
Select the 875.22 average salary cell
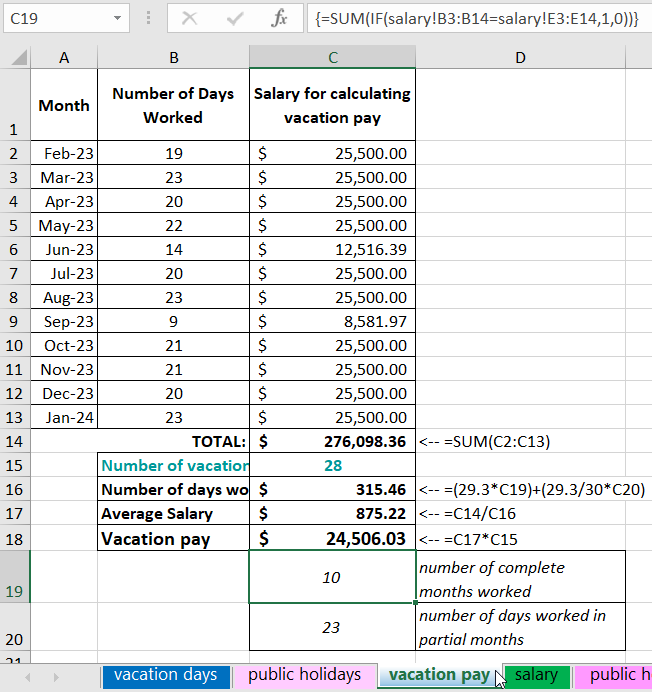pos(332,513)
